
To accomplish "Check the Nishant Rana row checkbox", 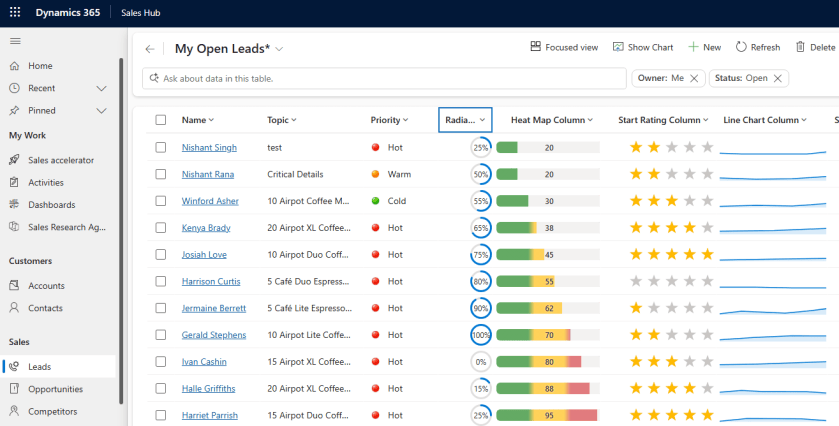I will [161, 174].
